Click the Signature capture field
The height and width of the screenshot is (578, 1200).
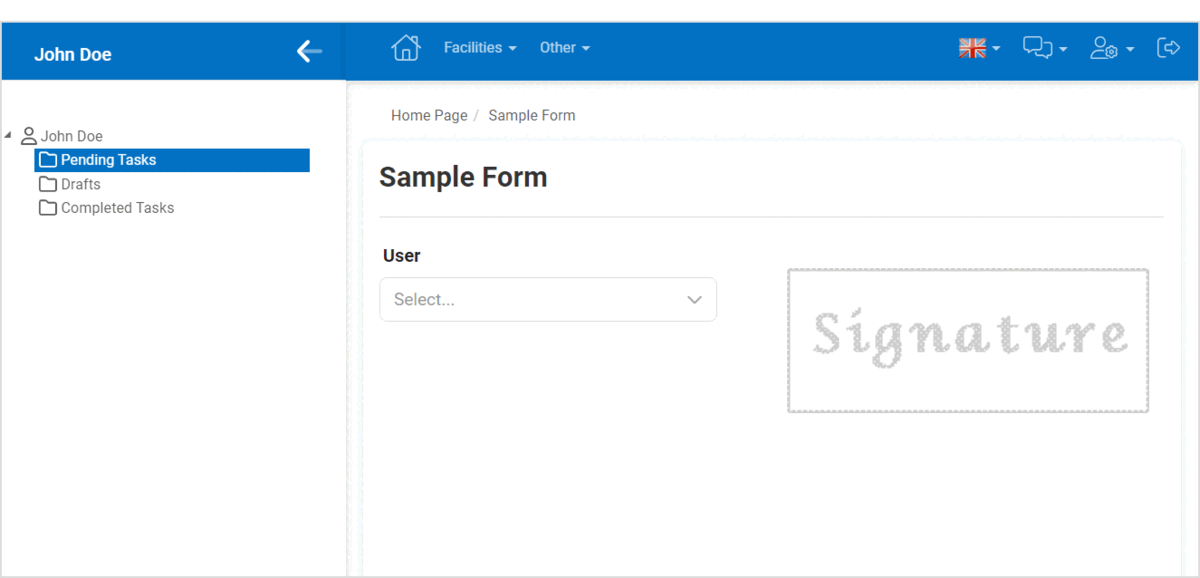coord(967,339)
